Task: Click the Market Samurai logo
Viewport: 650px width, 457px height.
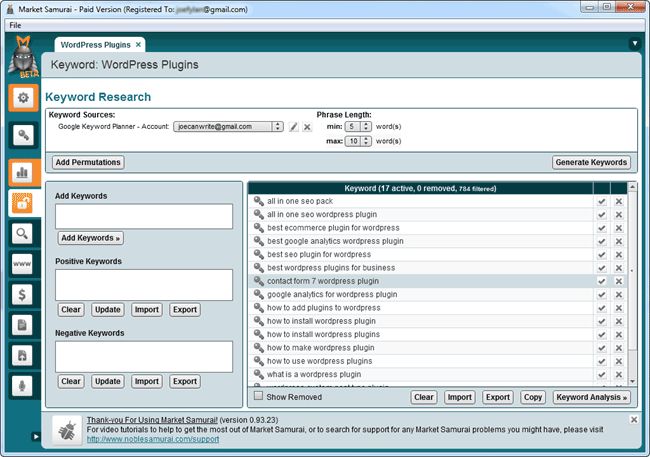Action: click(23, 57)
